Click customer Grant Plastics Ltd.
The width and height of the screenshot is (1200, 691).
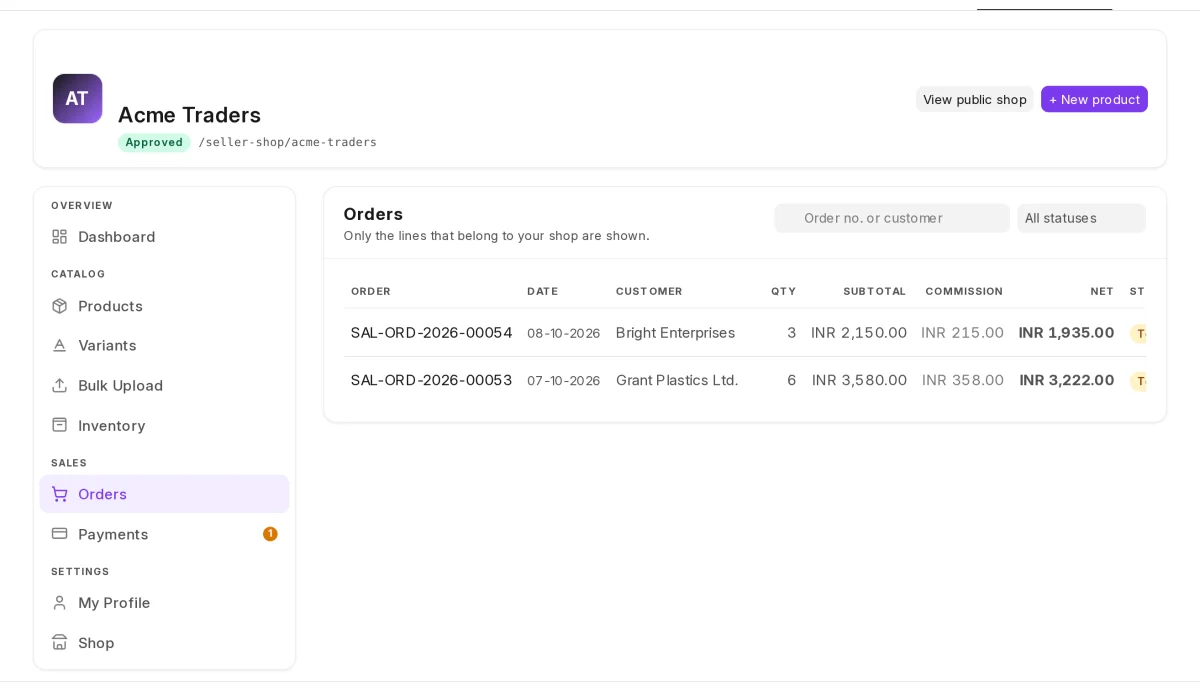677,380
